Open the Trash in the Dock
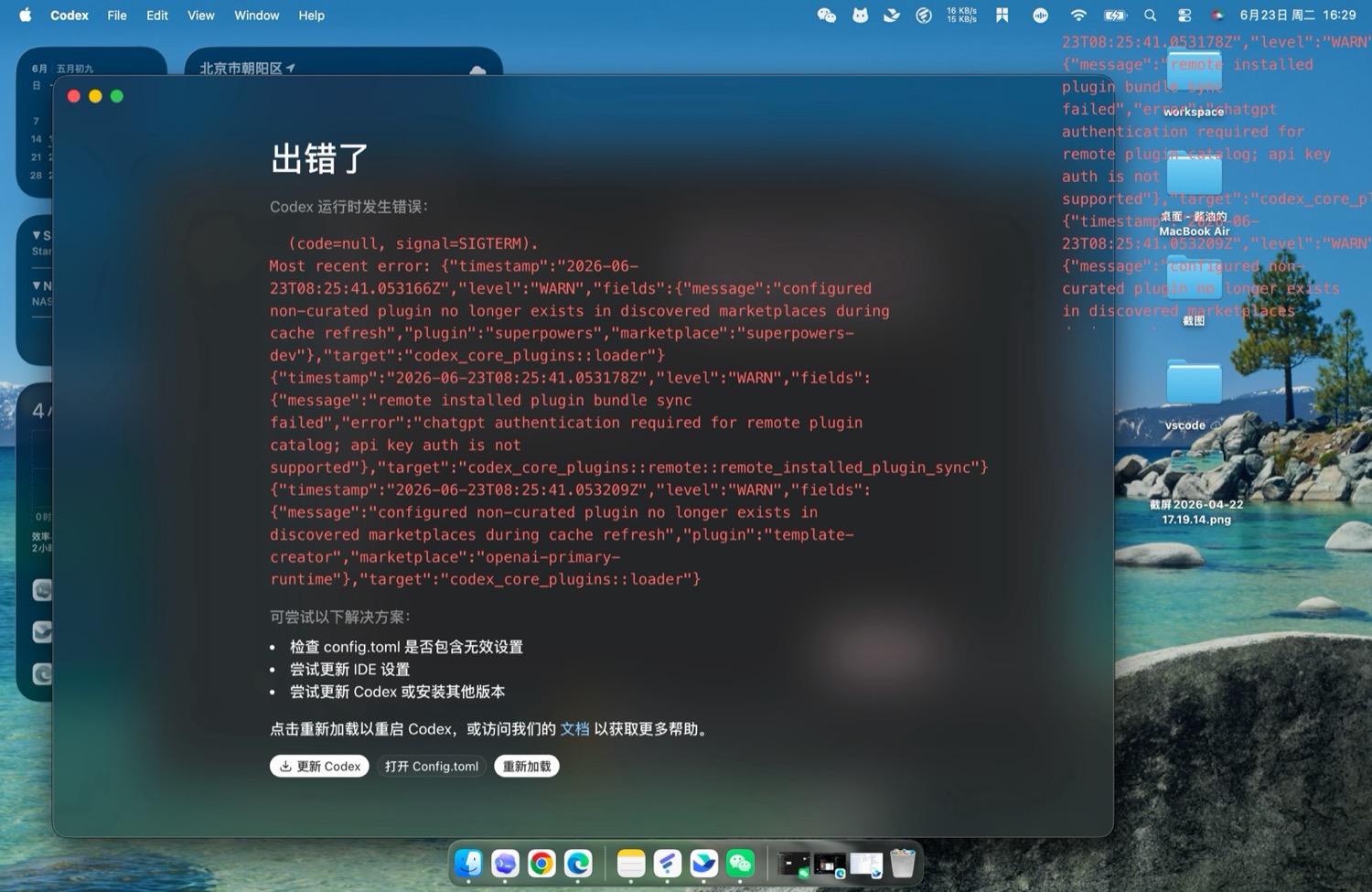The width and height of the screenshot is (1372, 892). [903, 863]
